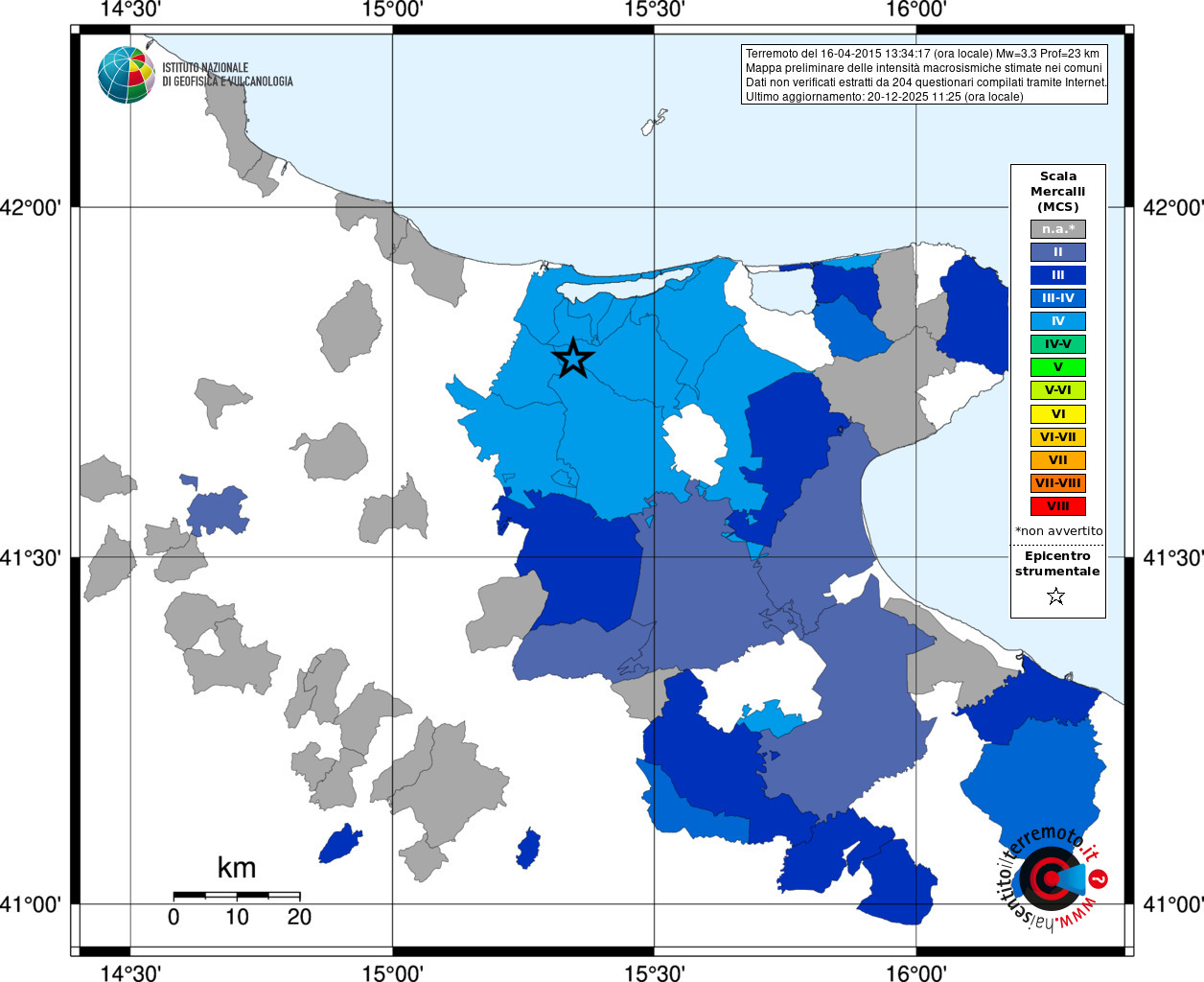Viewport: 1204px width, 982px height.
Task: Click the bottom 14°30' longitude label
Action: point(131,972)
